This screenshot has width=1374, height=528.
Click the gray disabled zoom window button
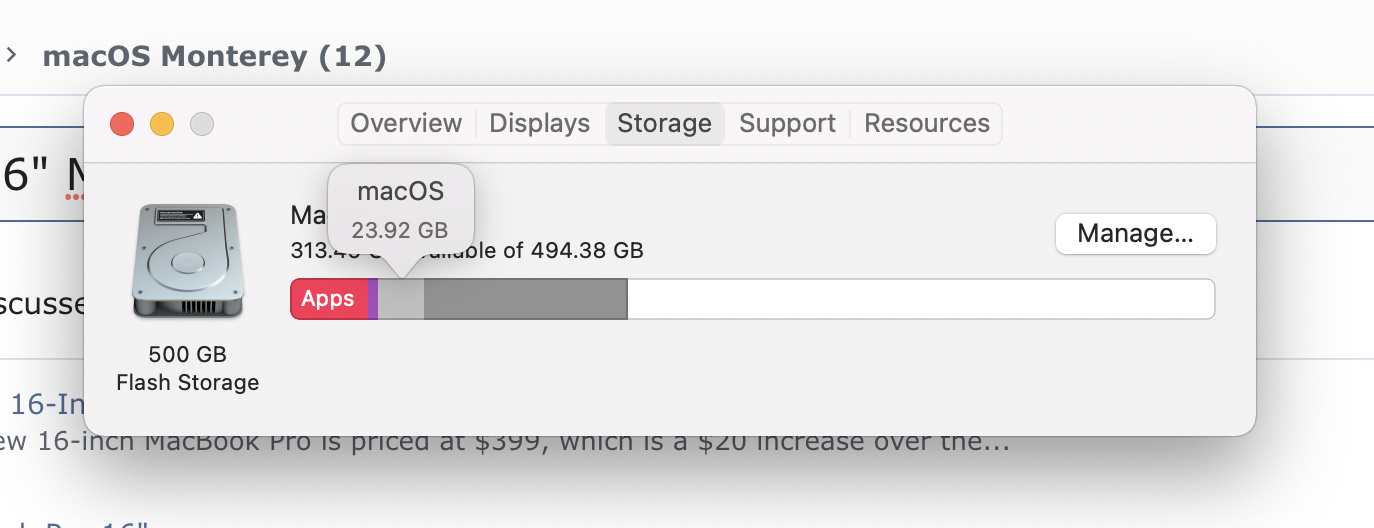coord(202,125)
